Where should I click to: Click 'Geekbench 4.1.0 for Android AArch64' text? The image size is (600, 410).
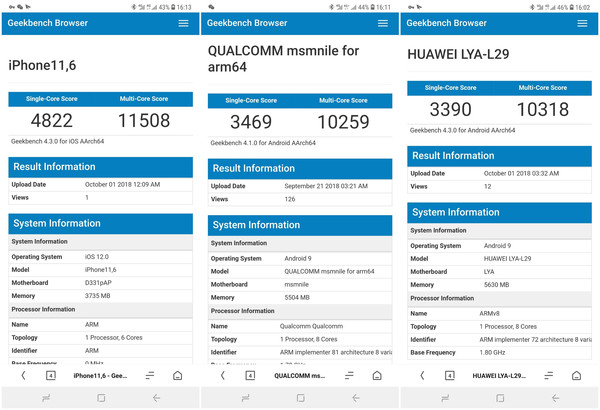click(x=263, y=143)
